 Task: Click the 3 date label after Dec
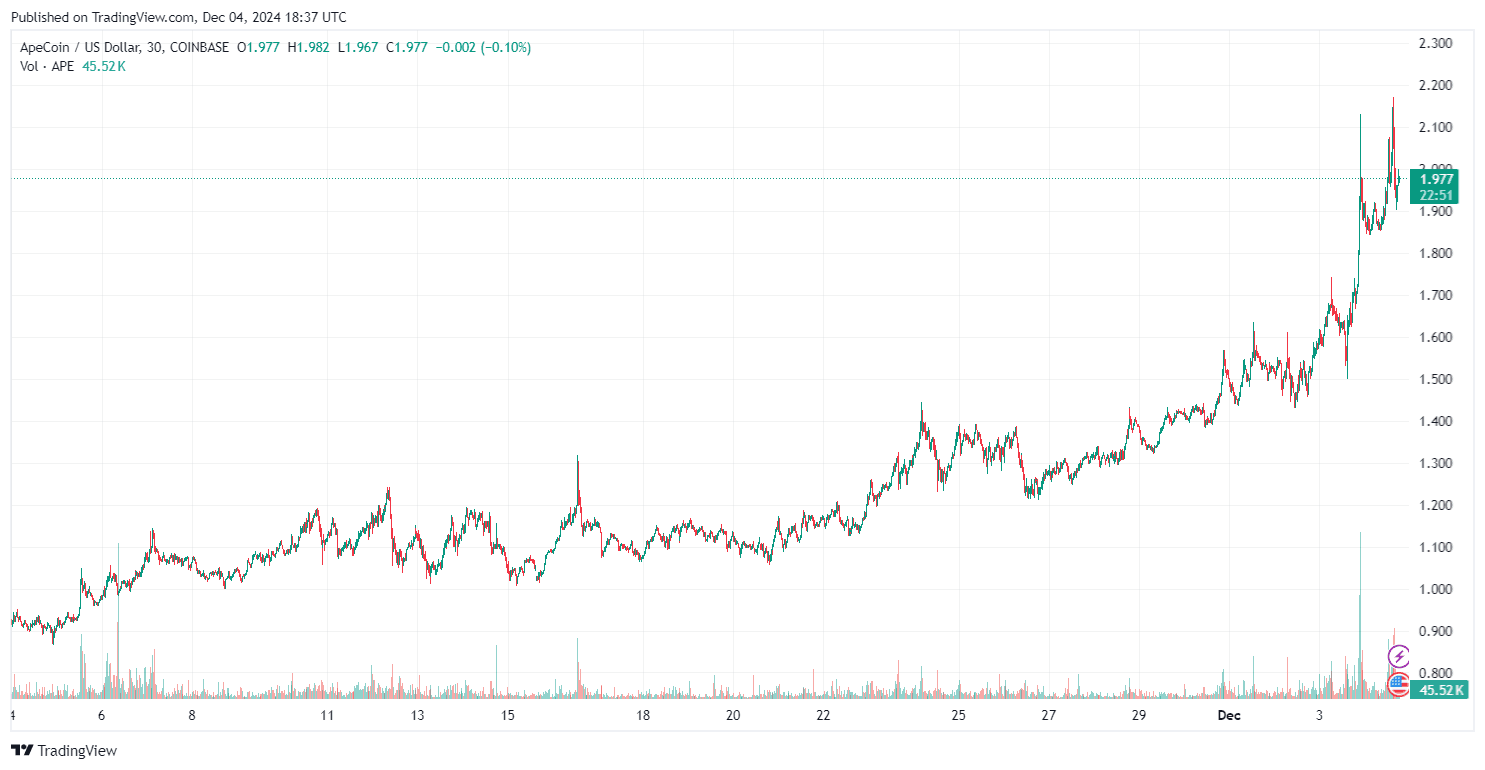[x=1319, y=715]
